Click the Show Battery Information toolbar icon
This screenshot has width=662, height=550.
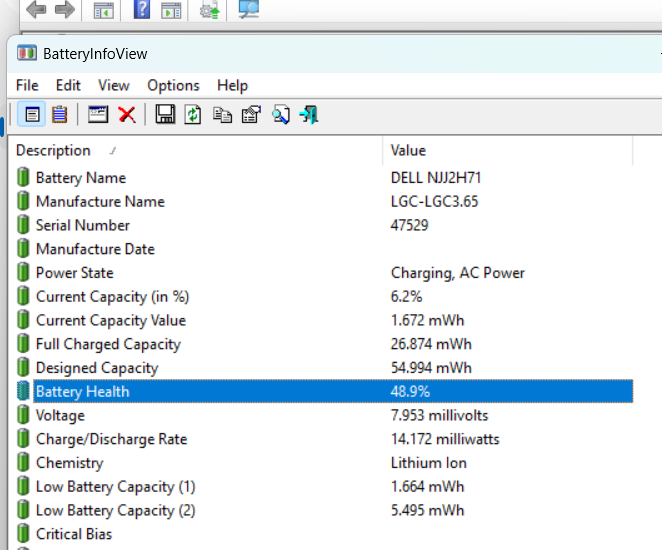[x=32, y=114]
